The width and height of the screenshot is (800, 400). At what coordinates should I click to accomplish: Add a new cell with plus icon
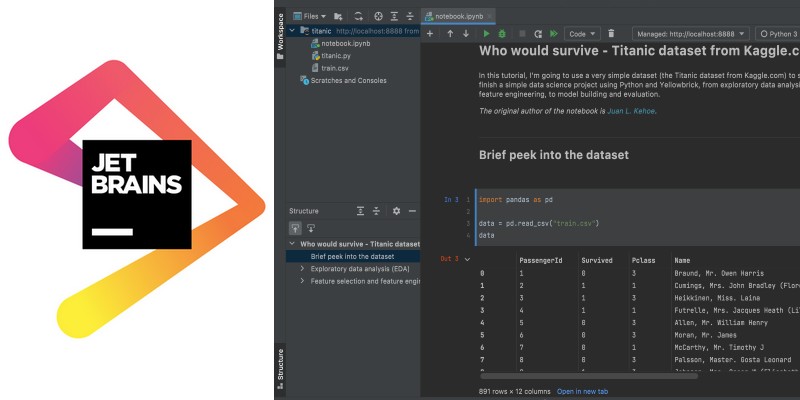430,34
